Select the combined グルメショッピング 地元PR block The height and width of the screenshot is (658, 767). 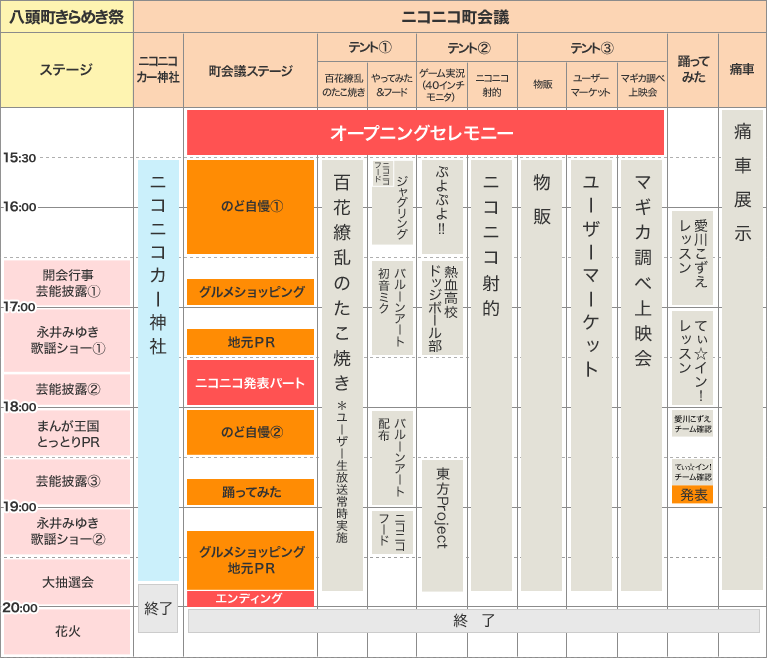[x=250, y=560]
